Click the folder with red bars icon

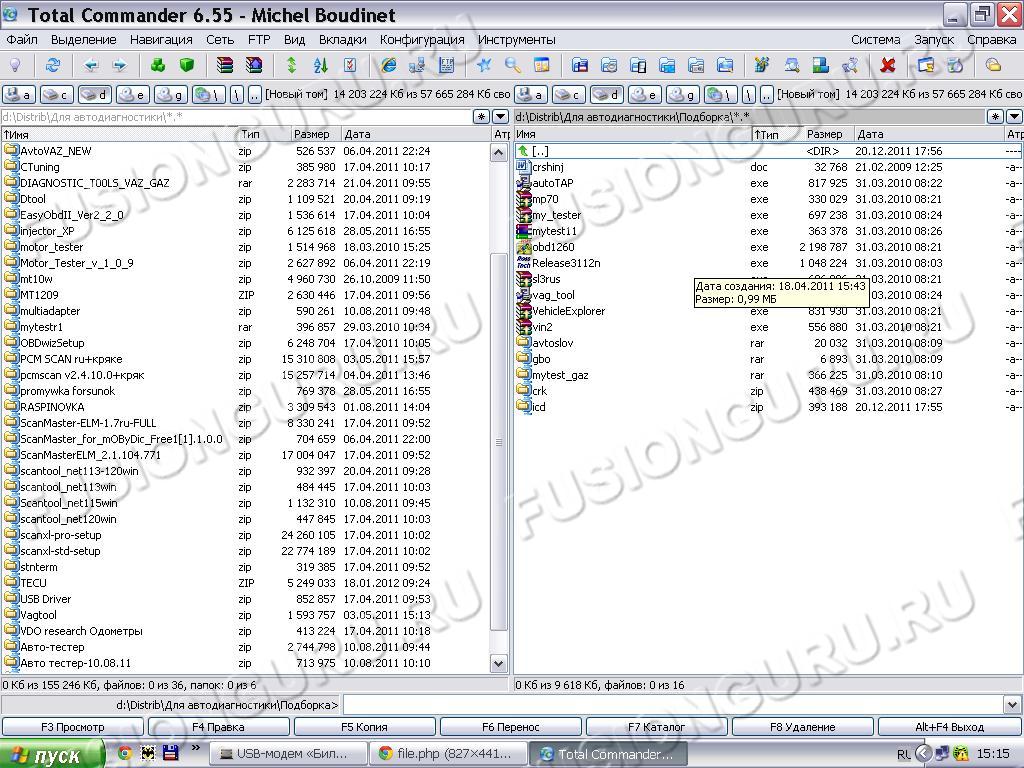pyautogui.click(x=579, y=65)
